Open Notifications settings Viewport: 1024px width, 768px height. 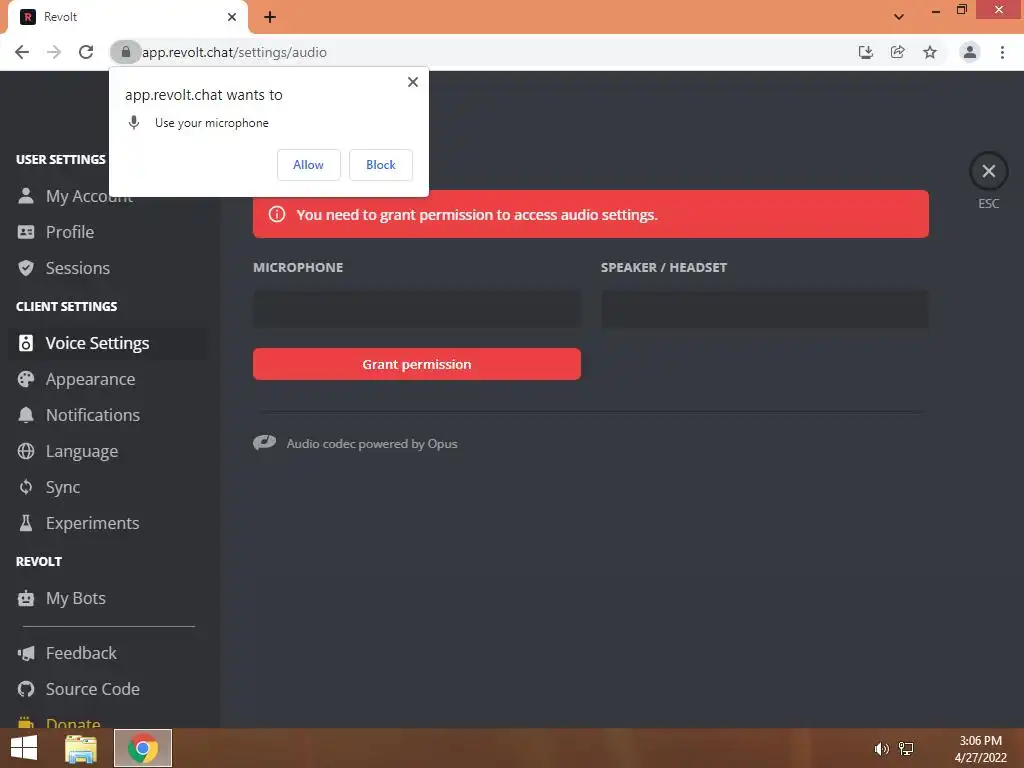coord(108,415)
